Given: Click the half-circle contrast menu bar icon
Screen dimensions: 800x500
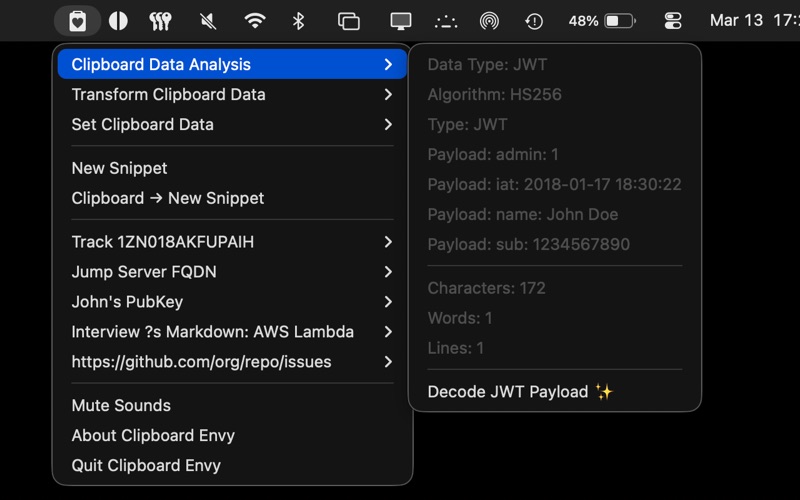Looking at the screenshot, I should coord(118,21).
